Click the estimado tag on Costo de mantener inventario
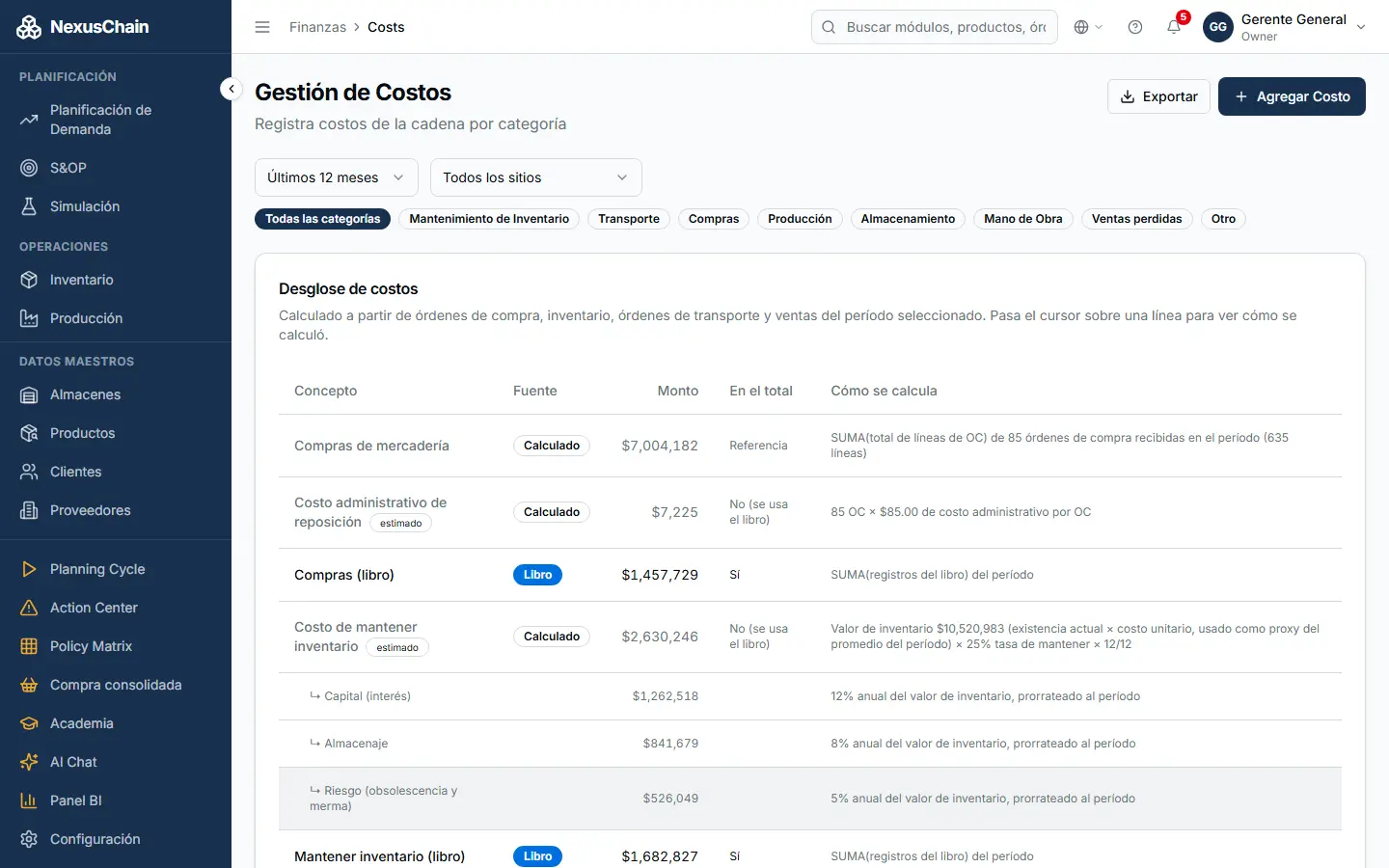Image resolution: width=1389 pixels, height=868 pixels. [397, 647]
